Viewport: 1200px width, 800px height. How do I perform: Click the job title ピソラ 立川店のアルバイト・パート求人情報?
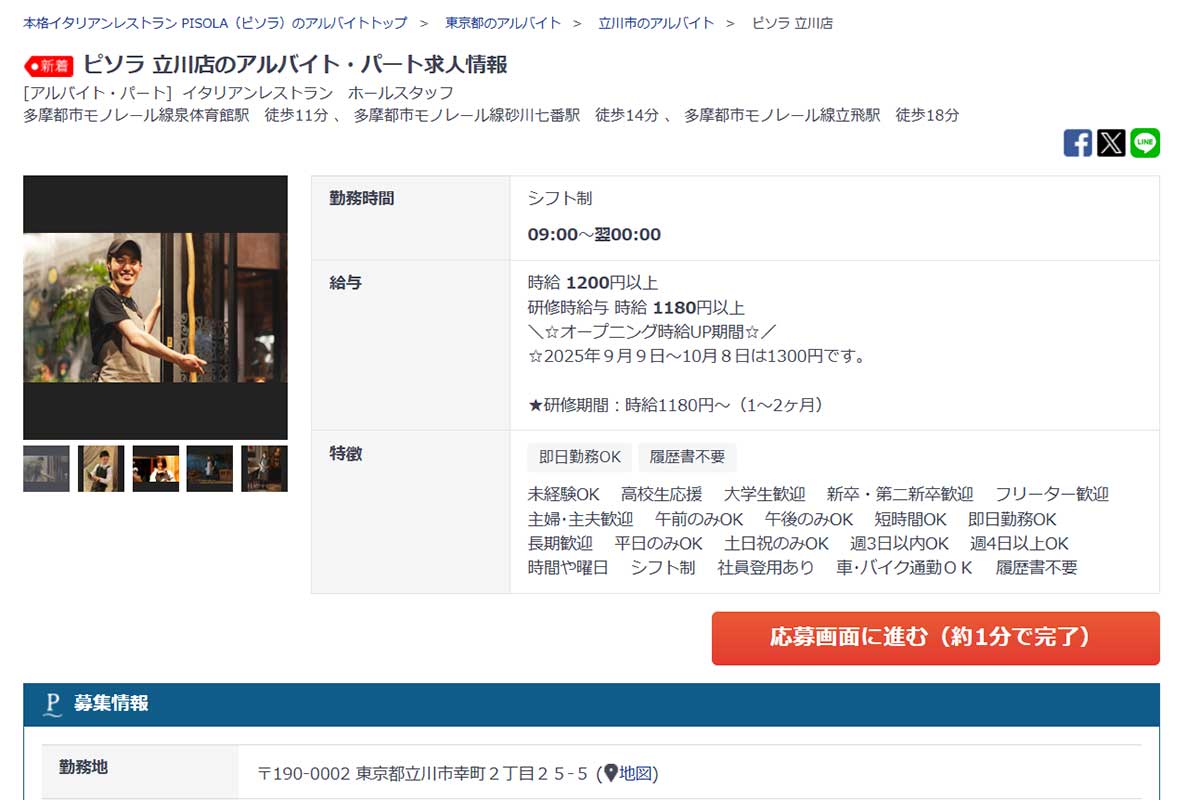click(x=295, y=65)
